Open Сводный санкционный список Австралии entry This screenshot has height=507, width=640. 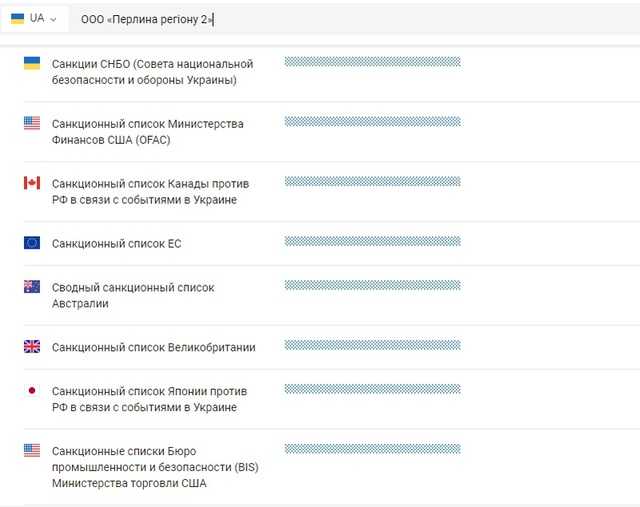(x=133, y=296)
